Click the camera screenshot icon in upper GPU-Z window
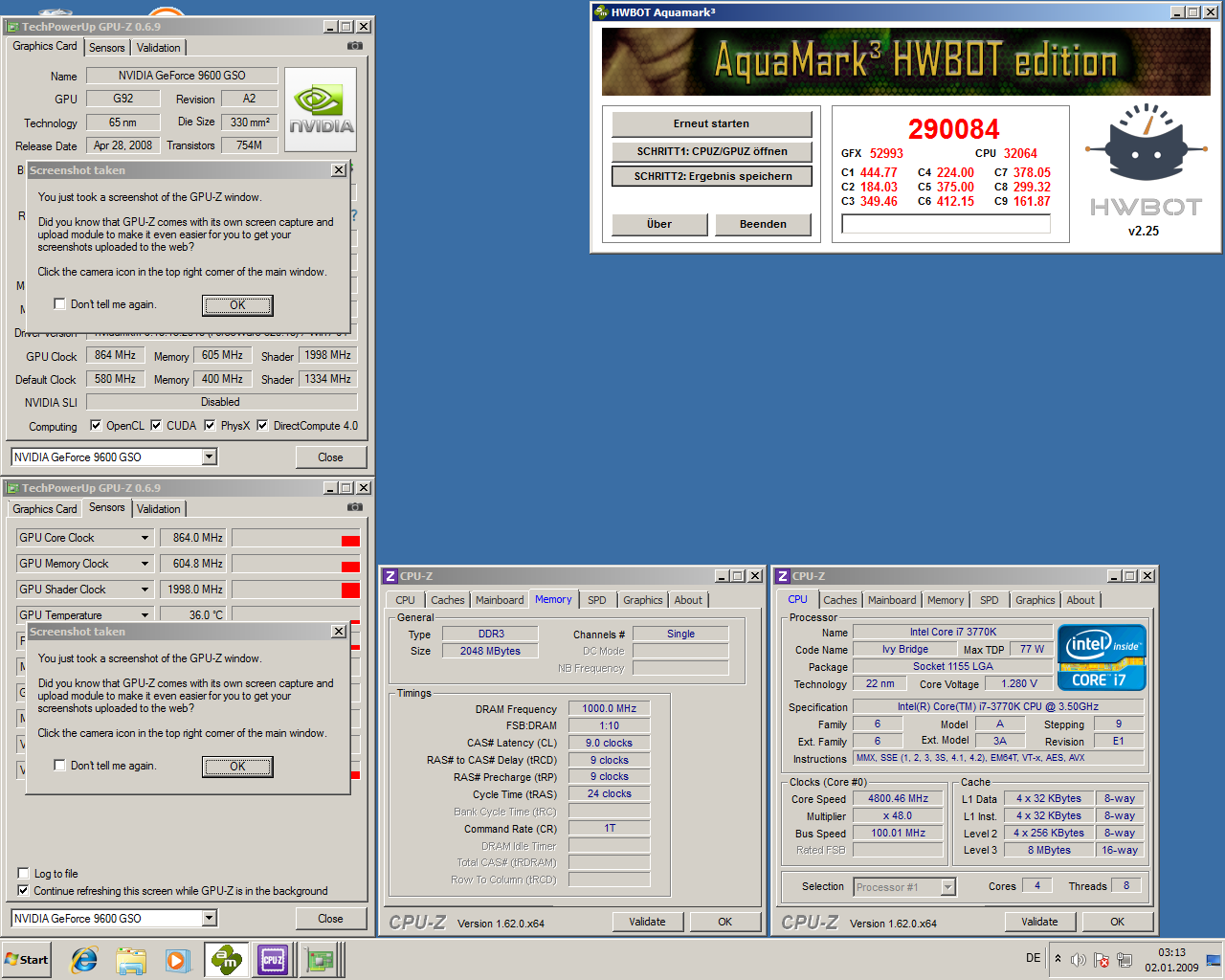 pos(354,46)
